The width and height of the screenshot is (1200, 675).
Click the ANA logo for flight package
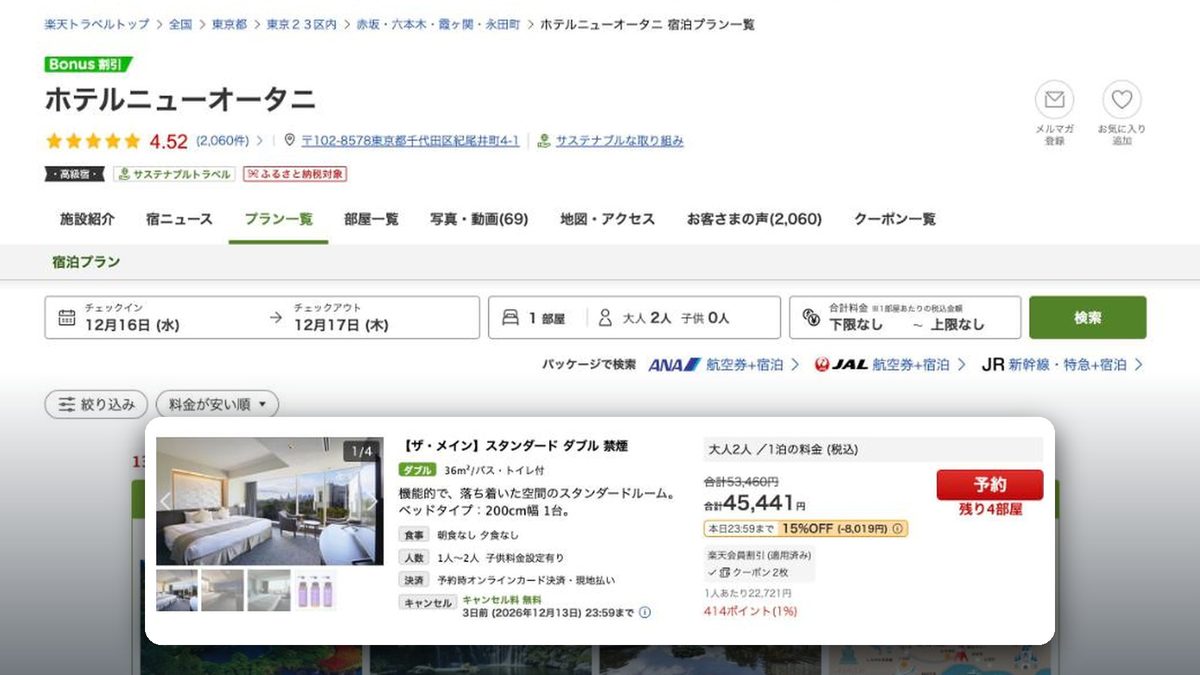click(x=674, y=365)
